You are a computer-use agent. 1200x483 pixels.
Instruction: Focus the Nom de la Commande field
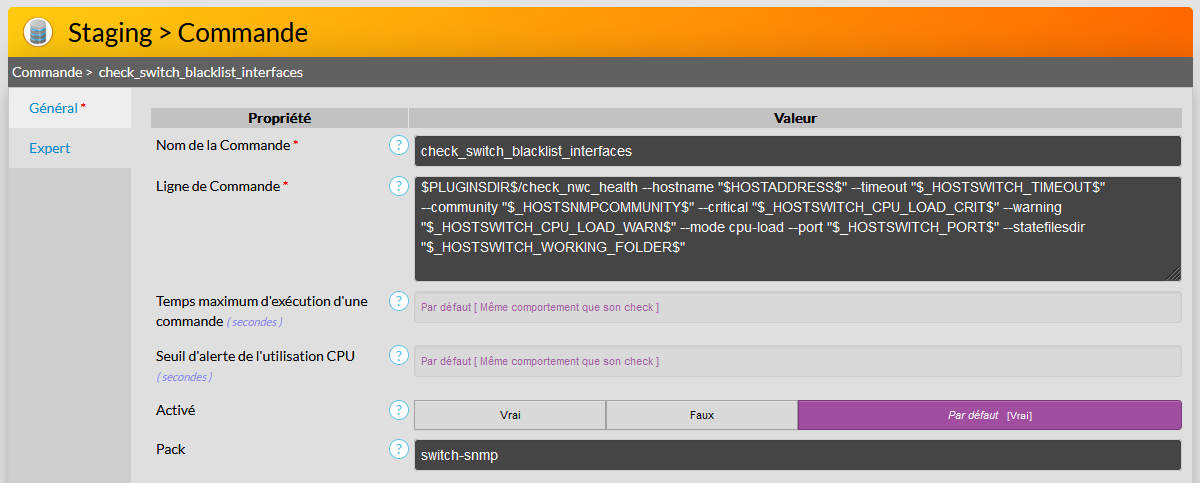[x=797, y=151]
